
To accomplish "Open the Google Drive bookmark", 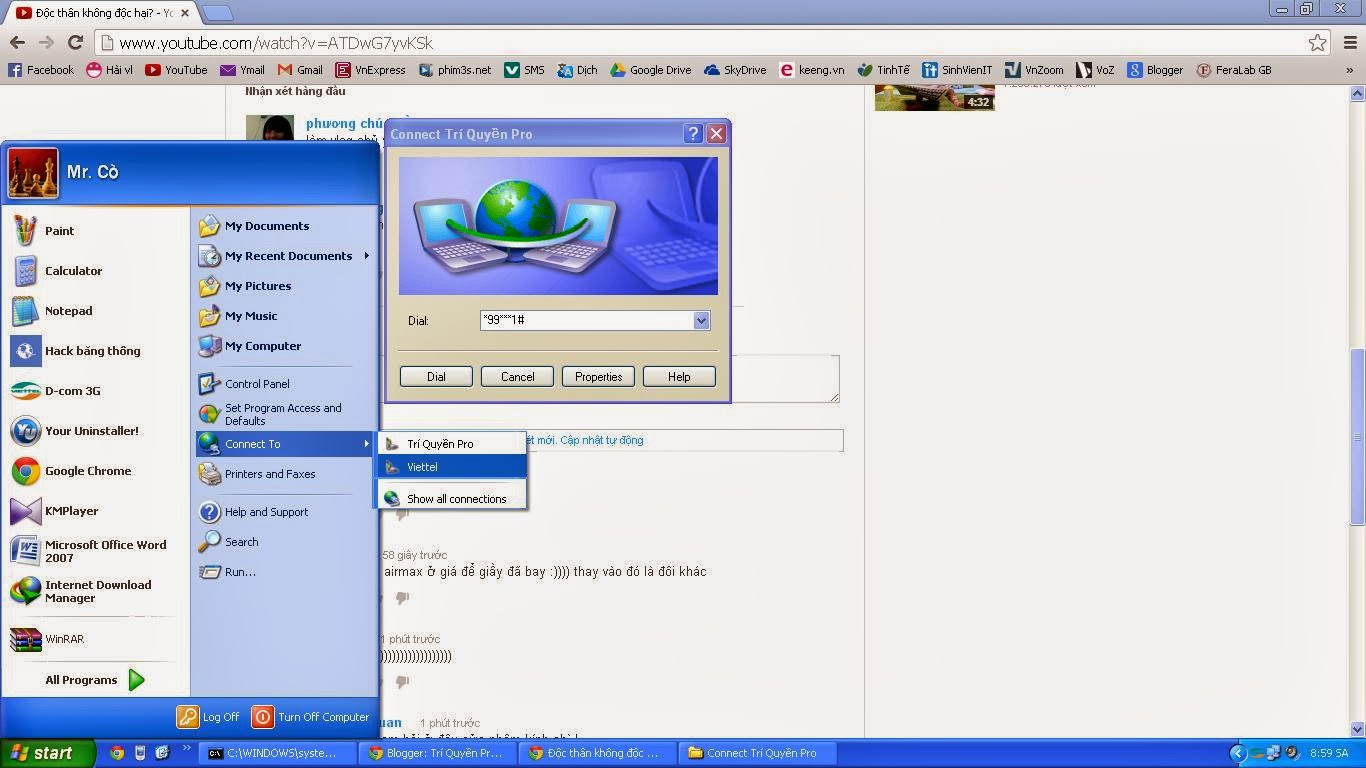I will click(x=651, y=70).
